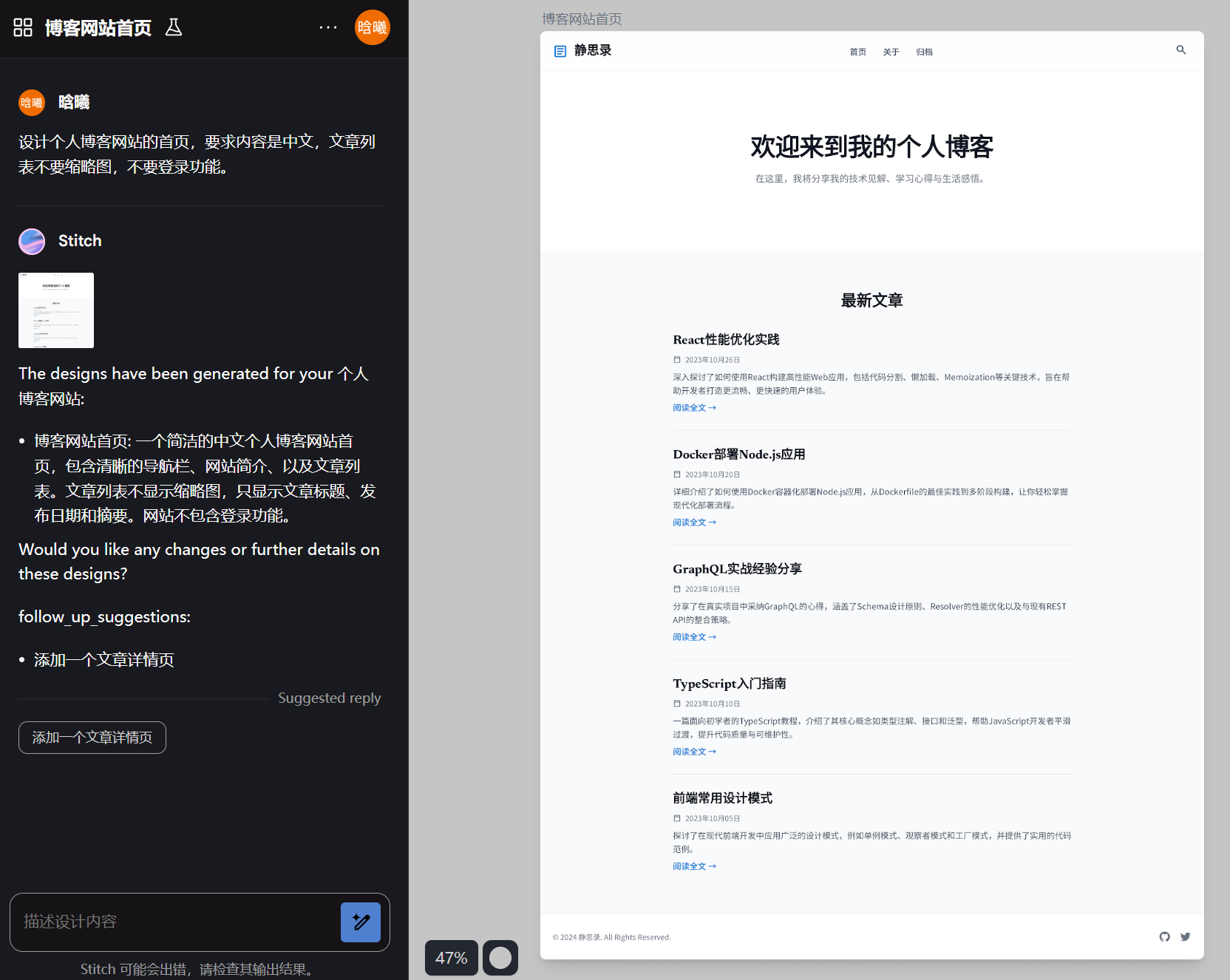Click suggested reply 添加一个文章详情页

coord(92,738)
